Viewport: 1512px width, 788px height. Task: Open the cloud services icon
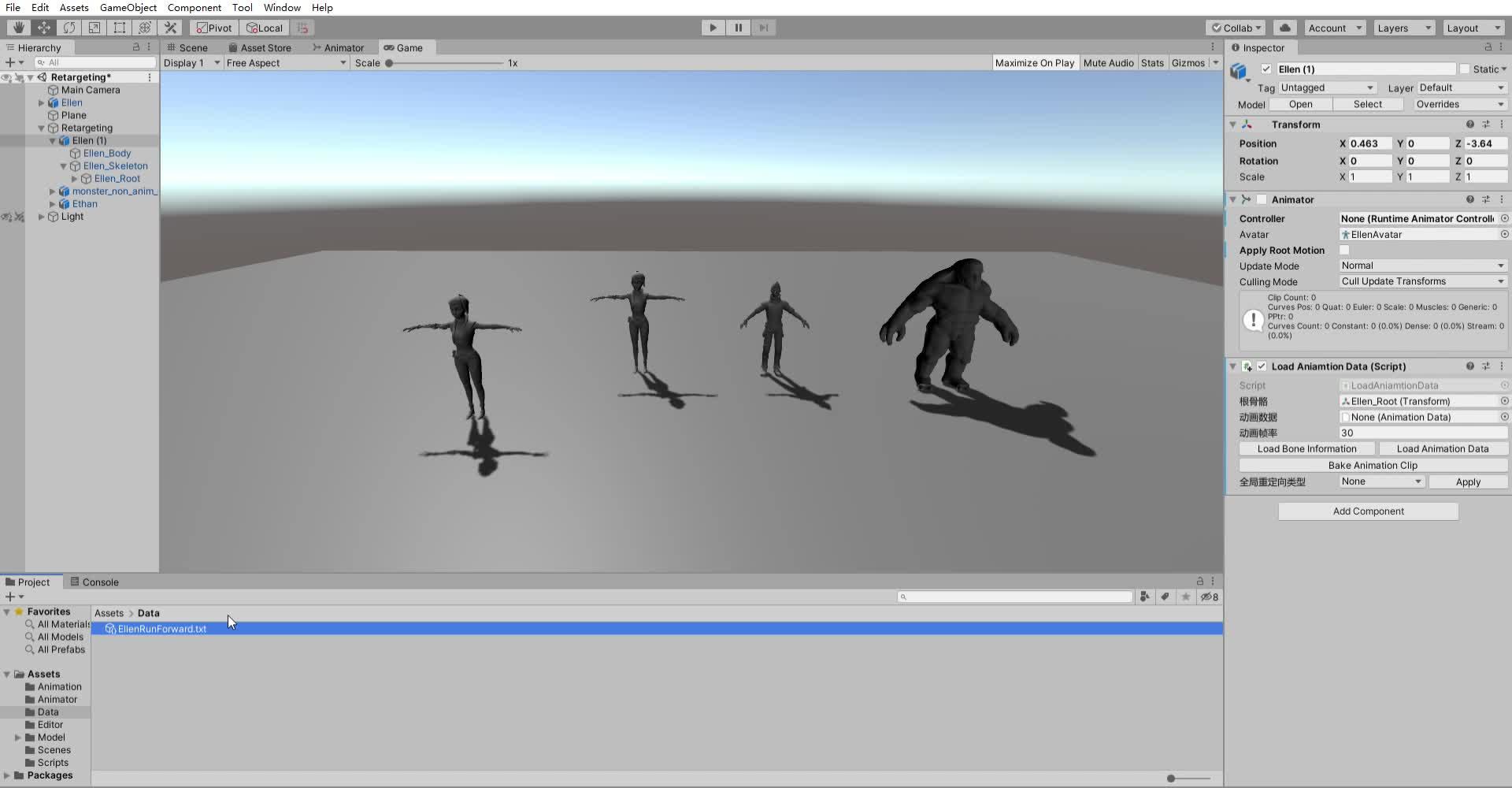pos(1284,28)
